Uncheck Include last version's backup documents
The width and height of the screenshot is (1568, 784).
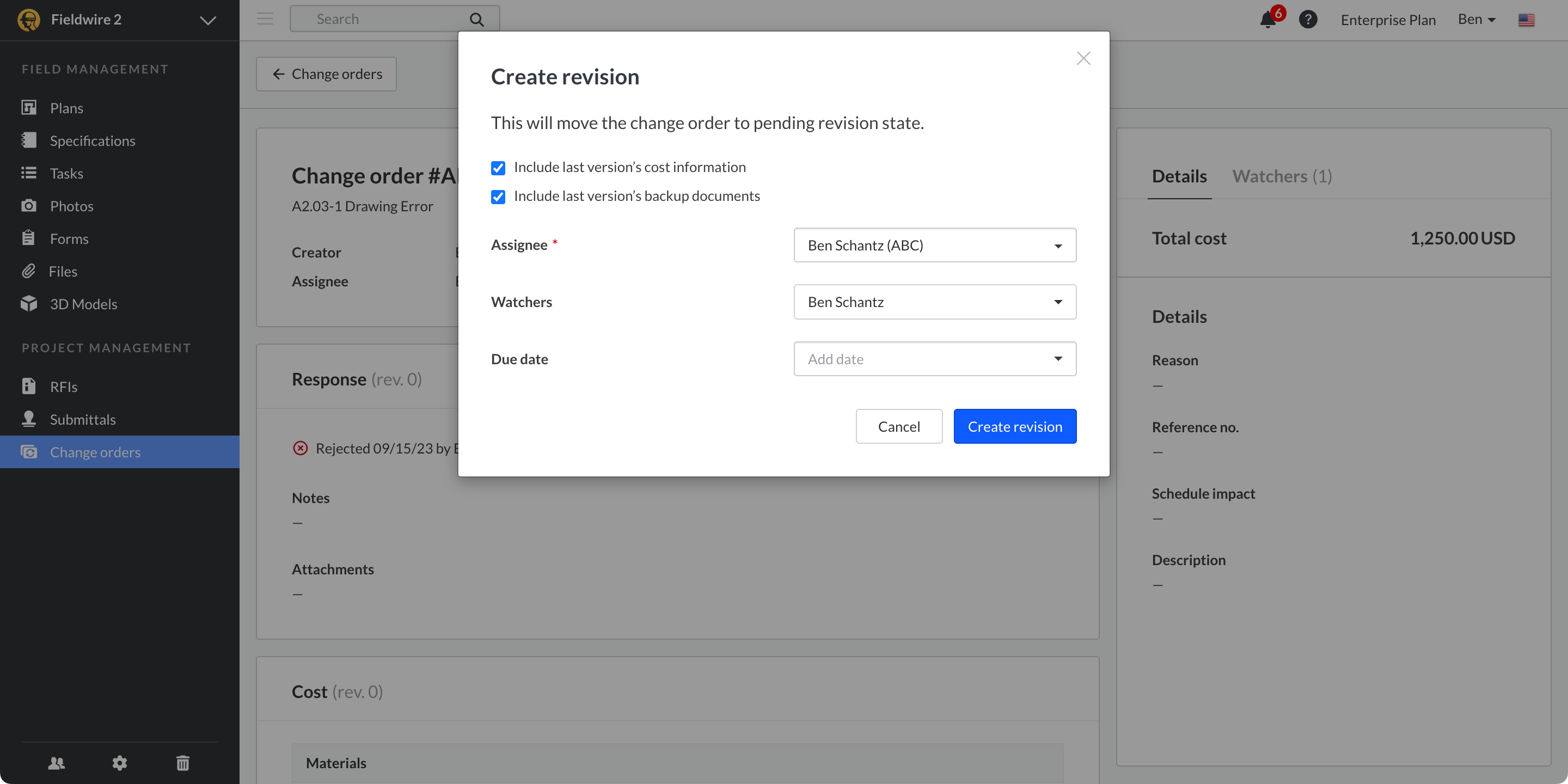(498, 197)
